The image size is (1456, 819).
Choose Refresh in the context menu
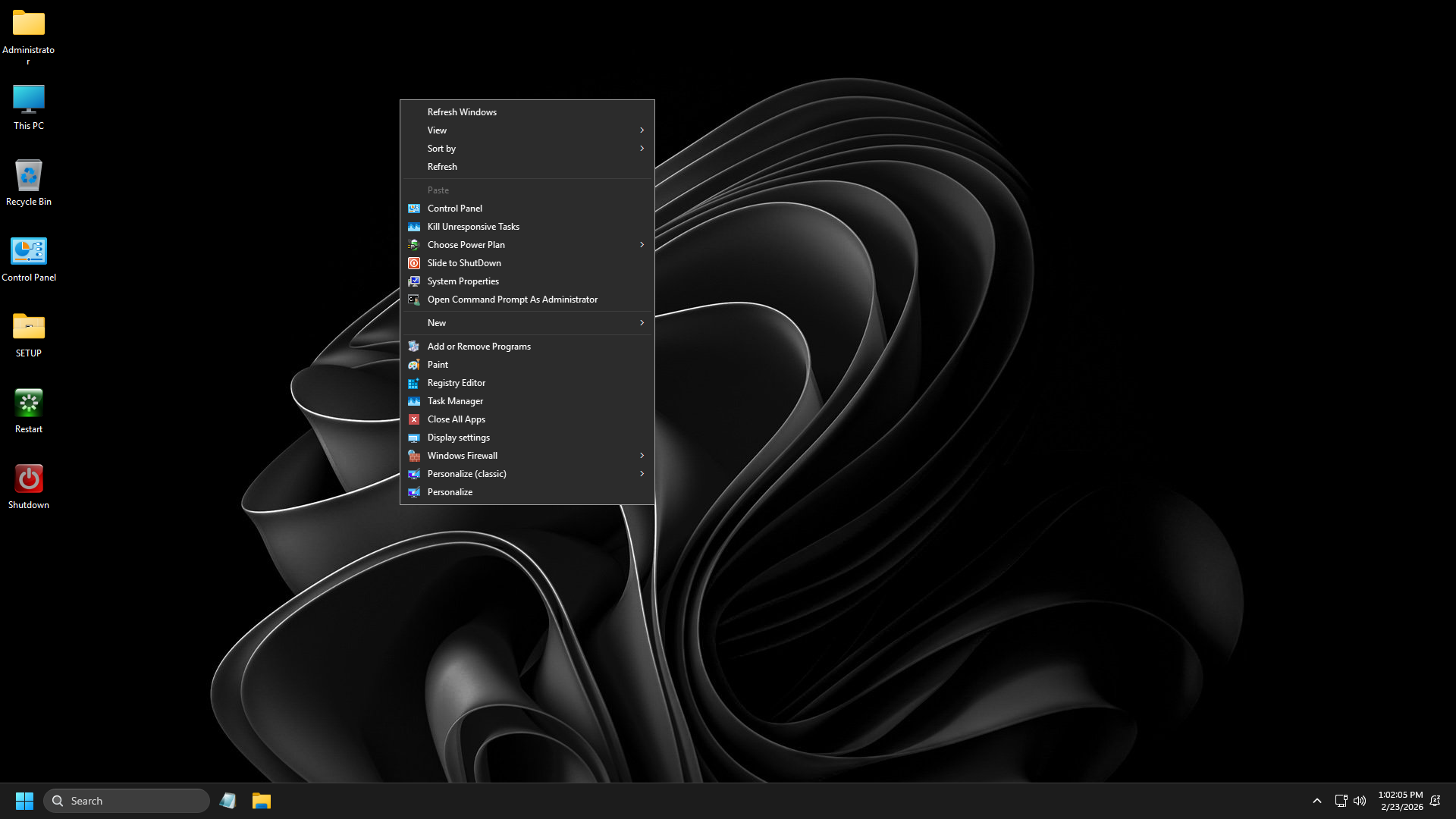[527, 167]
